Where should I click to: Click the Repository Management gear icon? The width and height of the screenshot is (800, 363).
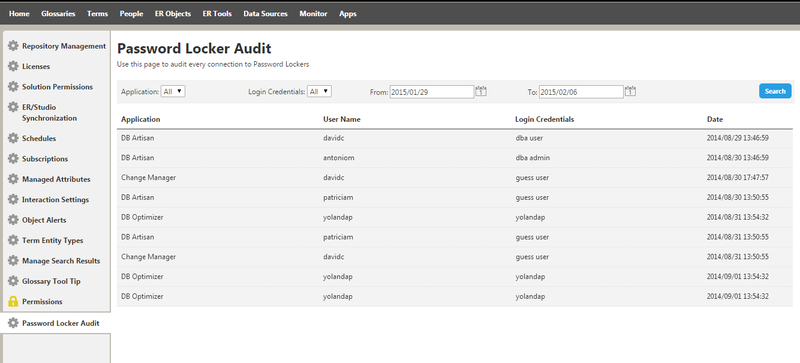pos(13,46)
